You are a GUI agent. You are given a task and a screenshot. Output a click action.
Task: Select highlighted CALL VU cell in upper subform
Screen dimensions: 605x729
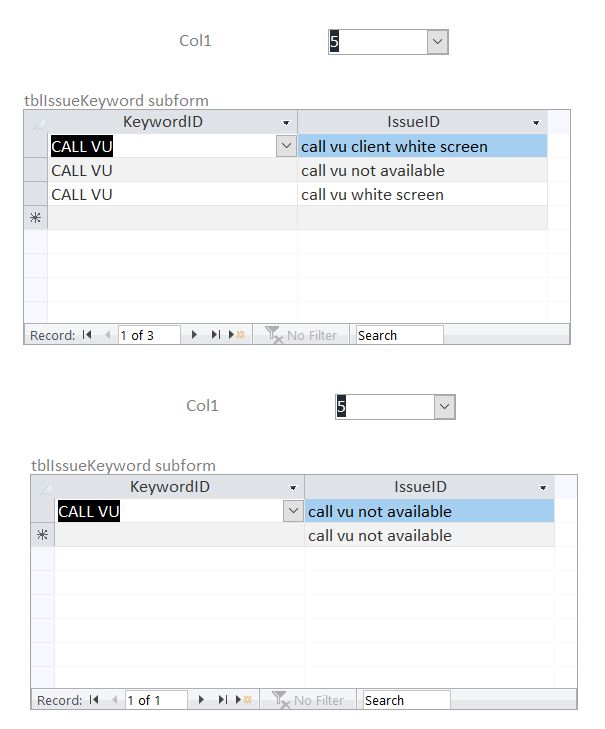(162, 146)
